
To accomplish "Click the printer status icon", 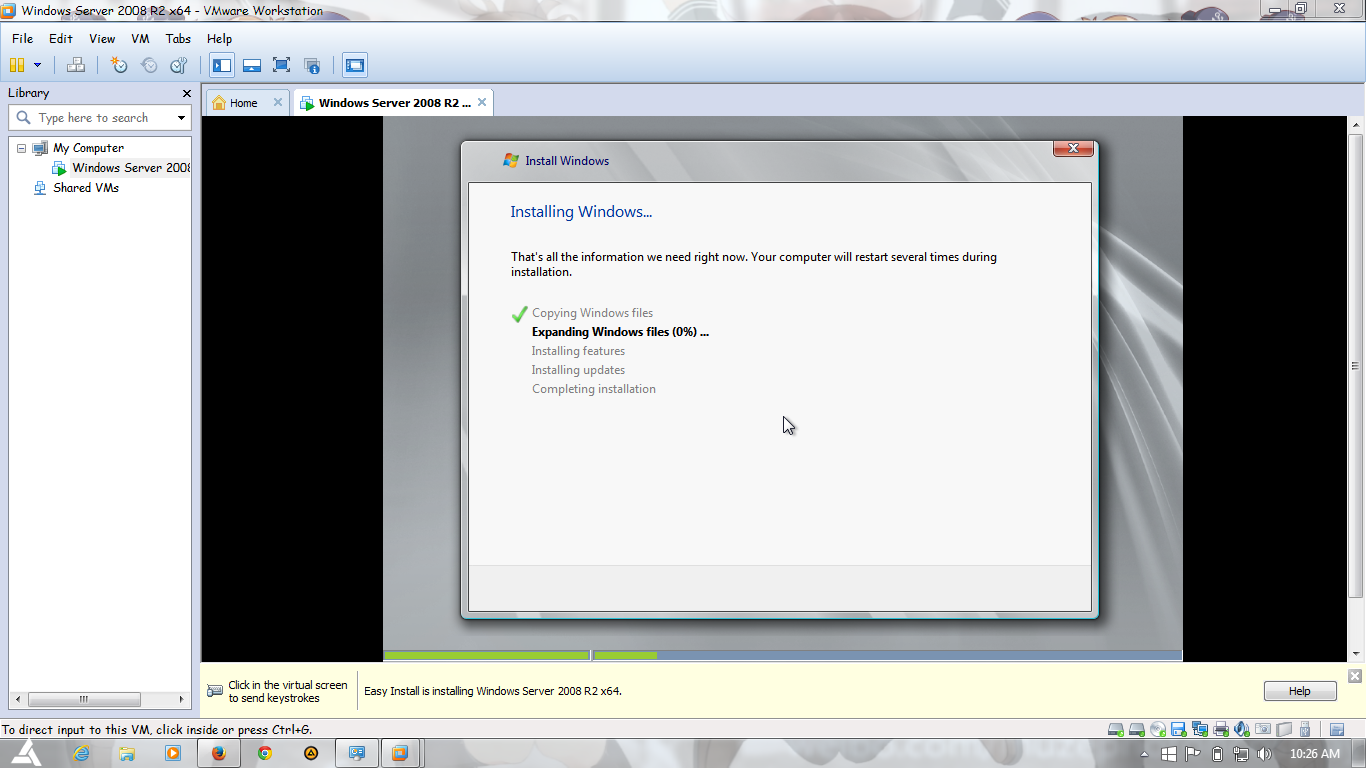I will pos(1221,729).
